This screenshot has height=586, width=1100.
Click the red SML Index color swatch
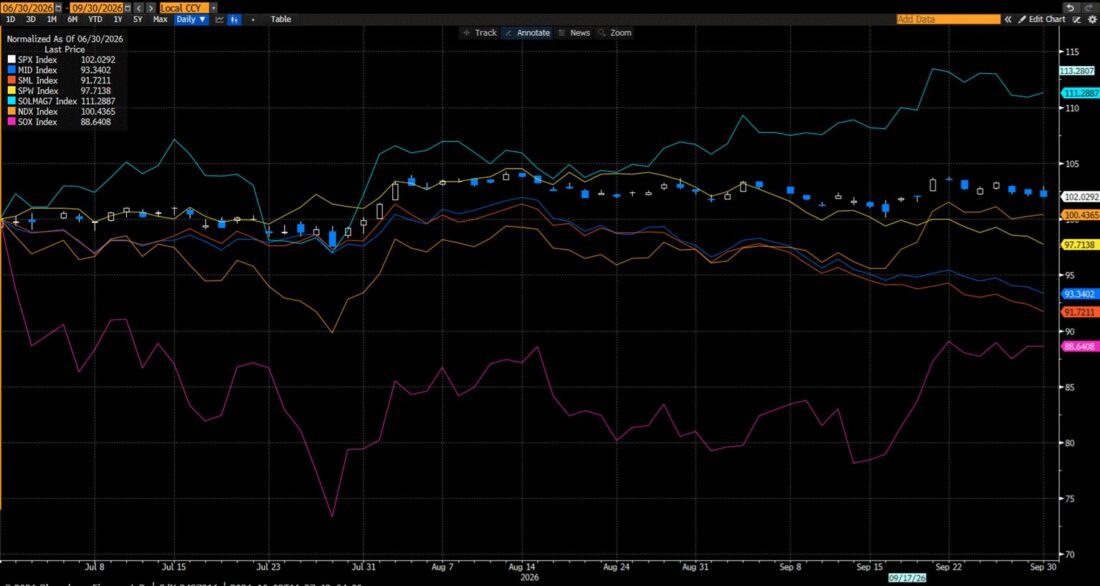tap(11, 81)
